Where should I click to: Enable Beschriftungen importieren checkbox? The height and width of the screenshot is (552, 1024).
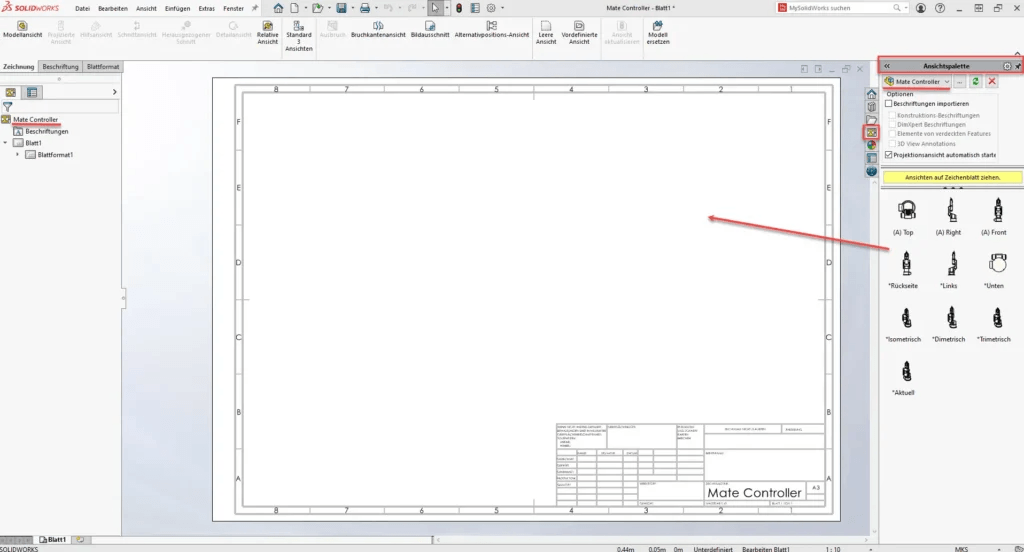click(x=889, y=103)
